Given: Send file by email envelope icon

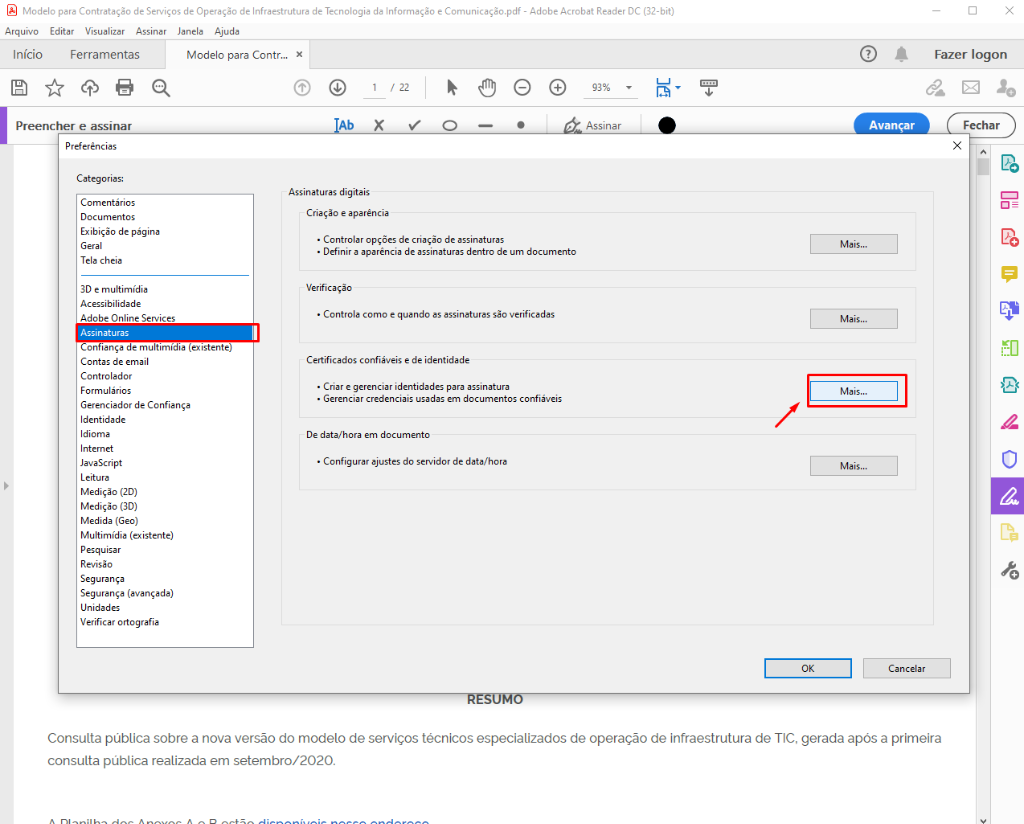Looking at the screenshot, I should (x=970, y=88).
